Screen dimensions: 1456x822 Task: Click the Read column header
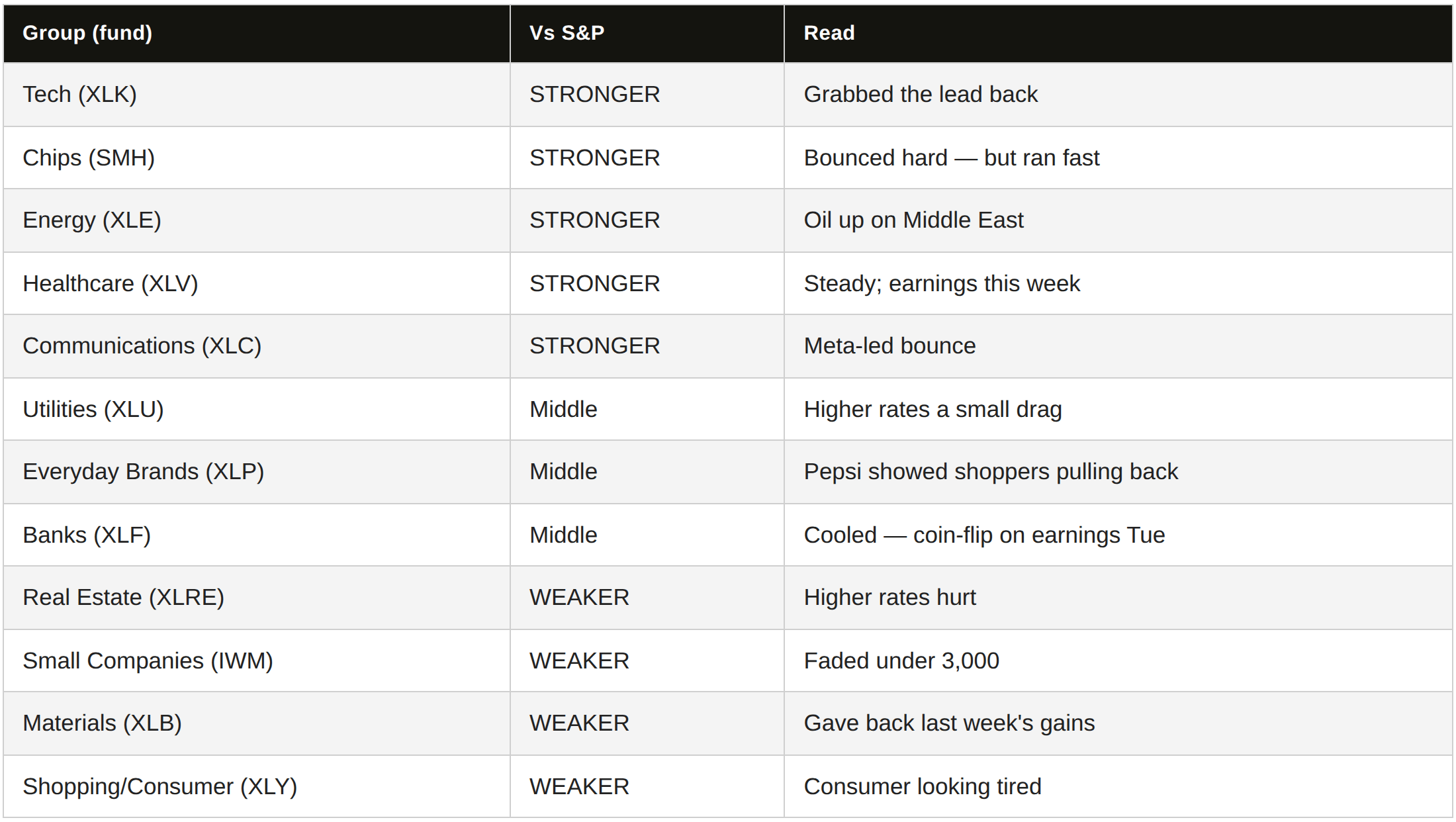(x=1118, y=33)
